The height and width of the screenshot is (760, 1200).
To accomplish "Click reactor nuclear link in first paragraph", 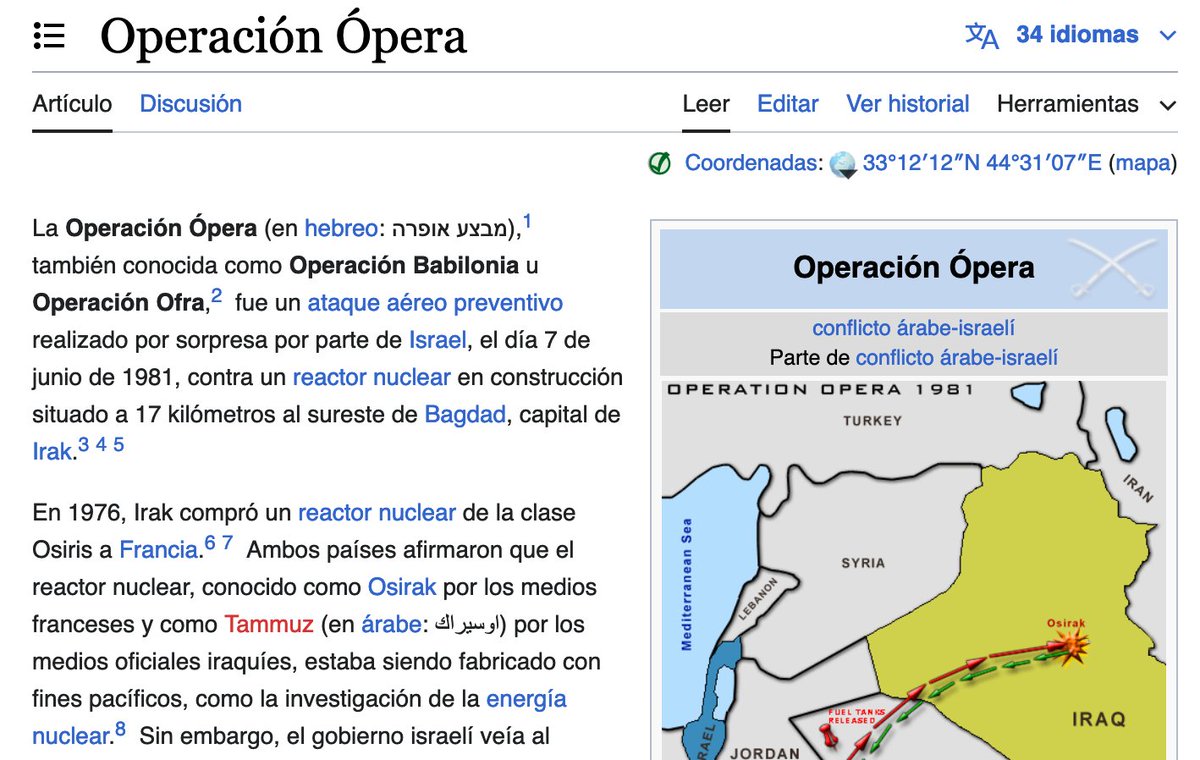I will [371, 377].
